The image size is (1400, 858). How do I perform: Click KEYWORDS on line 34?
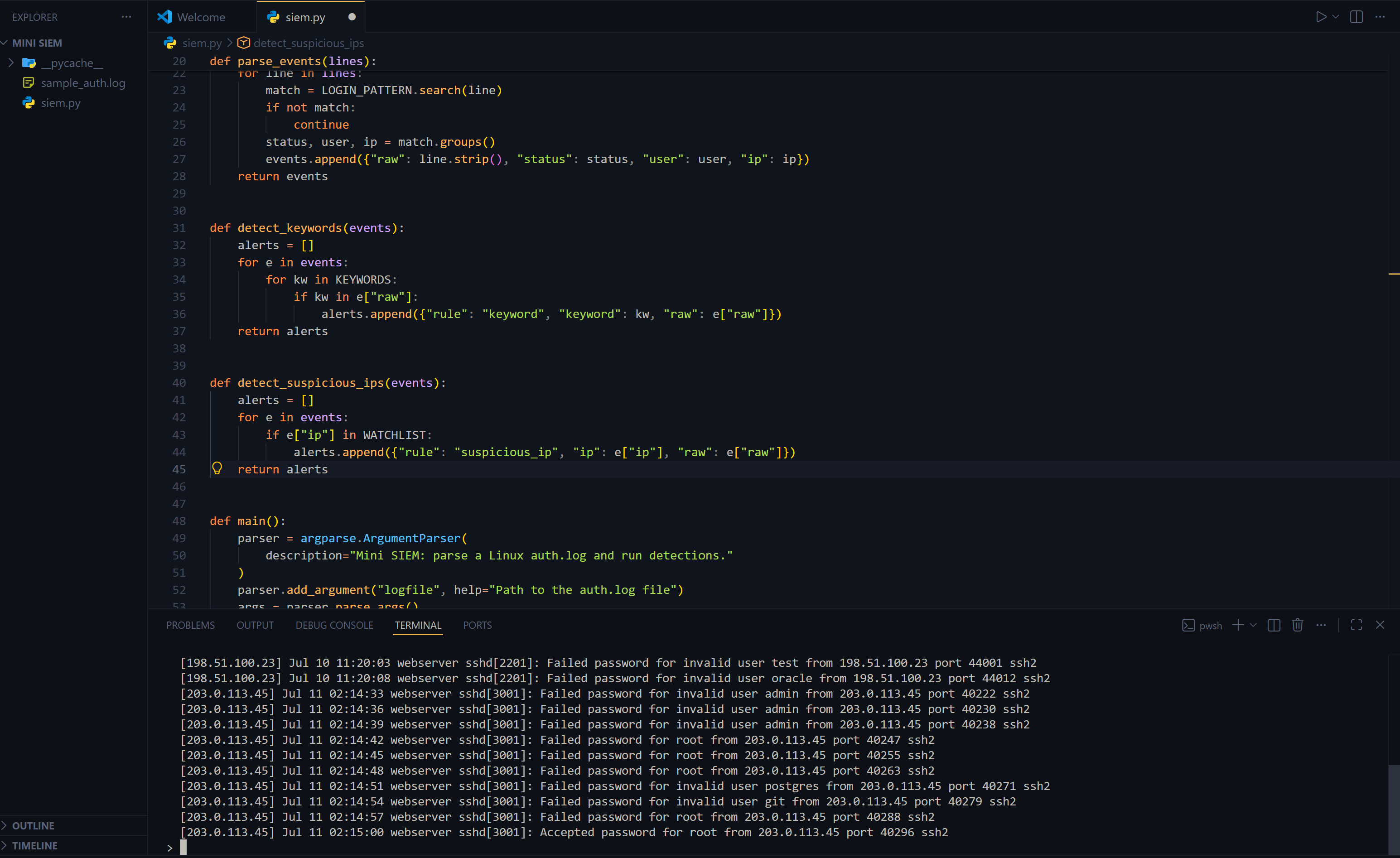(363, 280)
